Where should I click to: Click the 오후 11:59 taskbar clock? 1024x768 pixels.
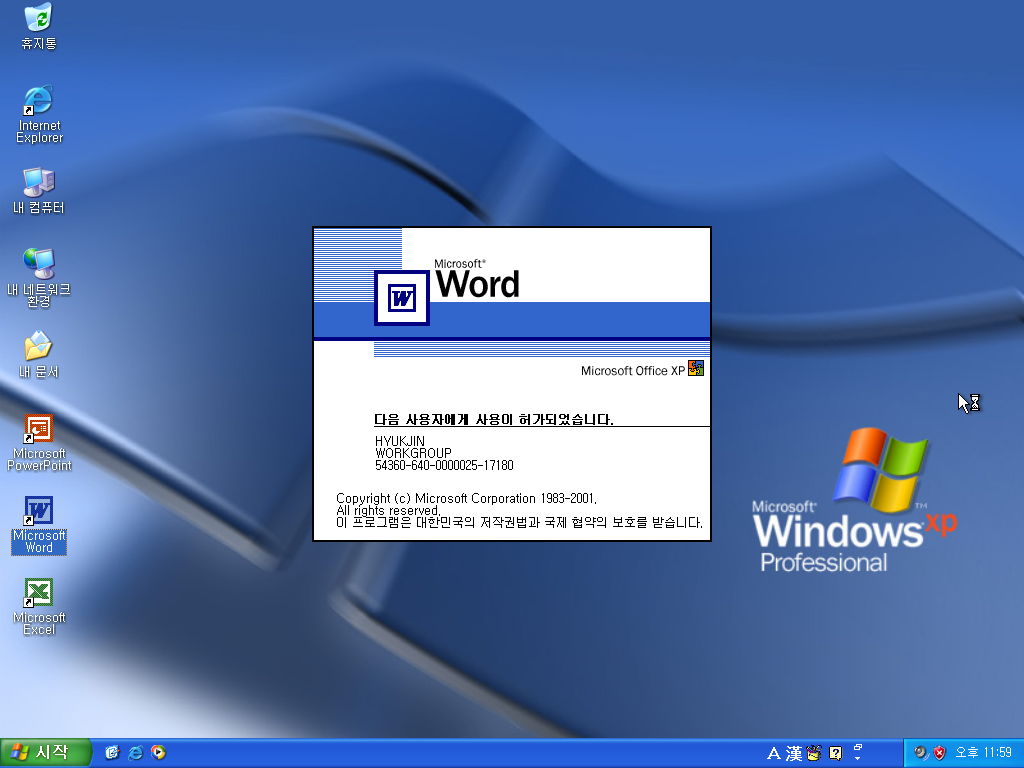pos(984,753)
